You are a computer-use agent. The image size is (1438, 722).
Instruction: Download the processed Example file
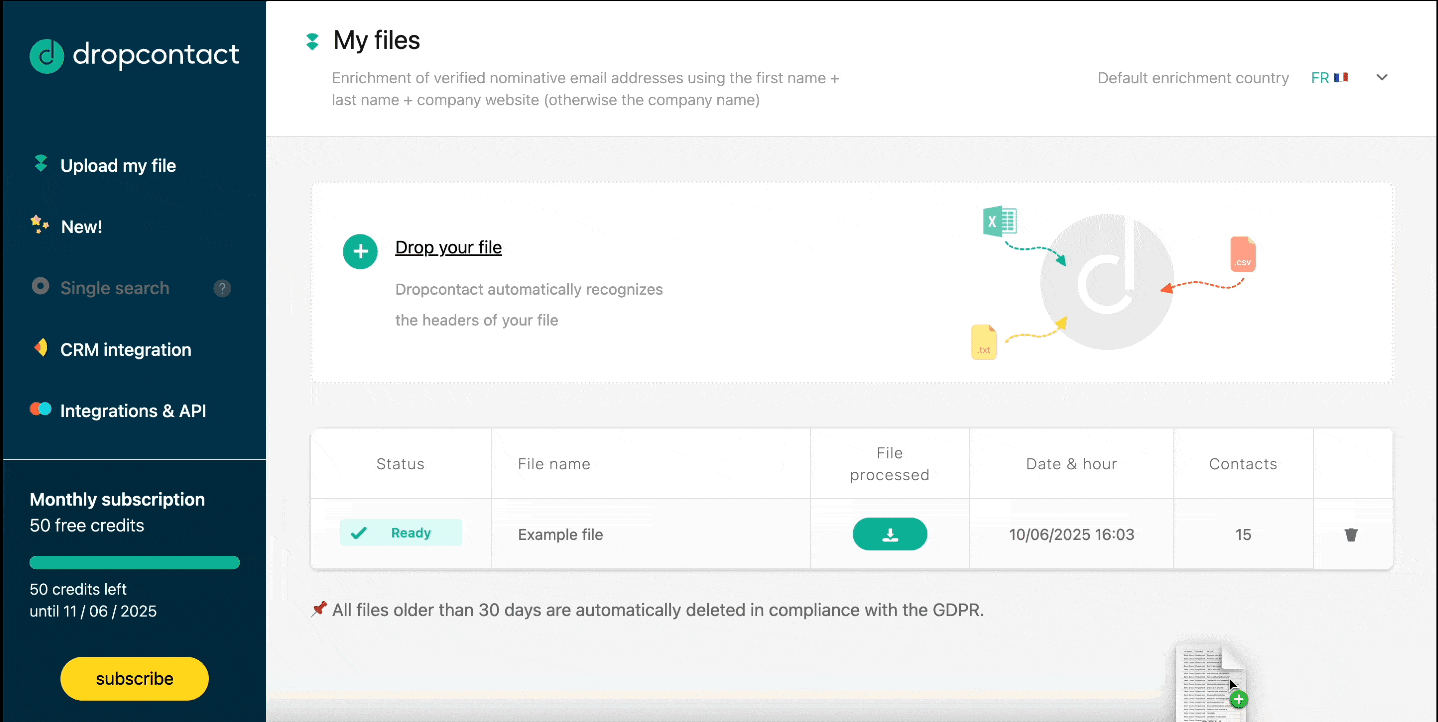(890, 534)
